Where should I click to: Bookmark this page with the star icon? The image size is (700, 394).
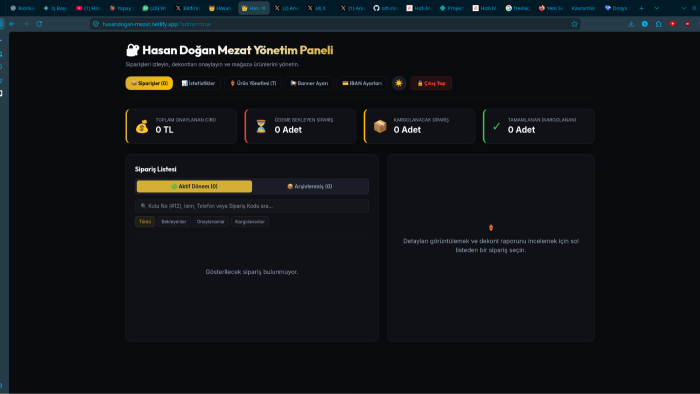coord(575,24)
